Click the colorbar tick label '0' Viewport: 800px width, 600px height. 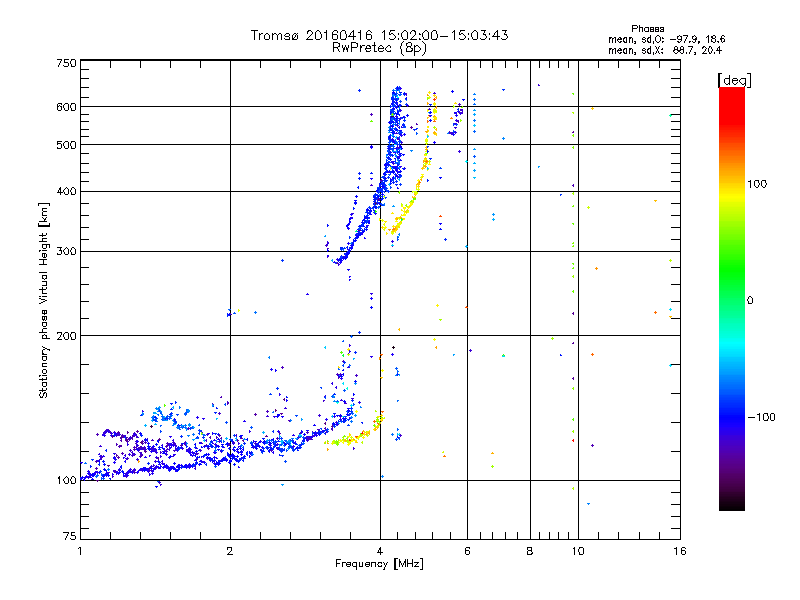coord(749,301)
